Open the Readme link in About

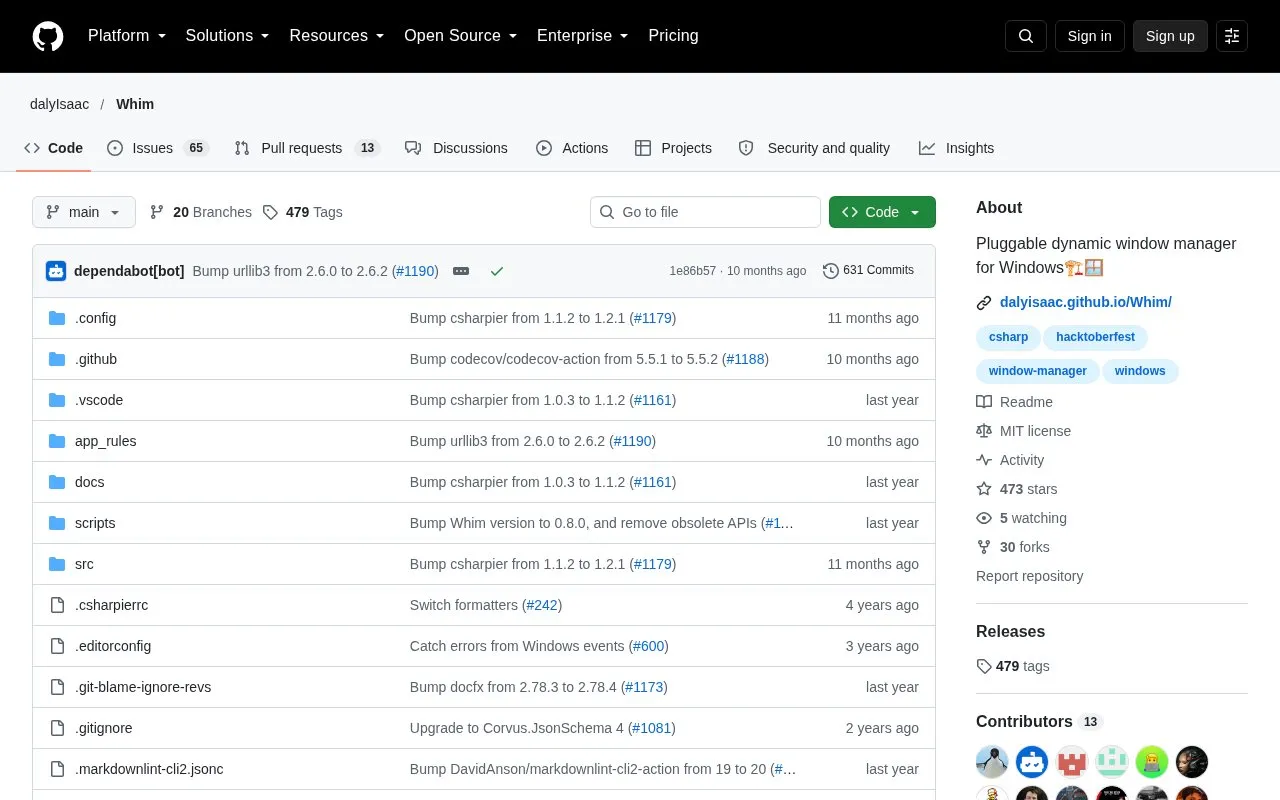pos(1015,402)
